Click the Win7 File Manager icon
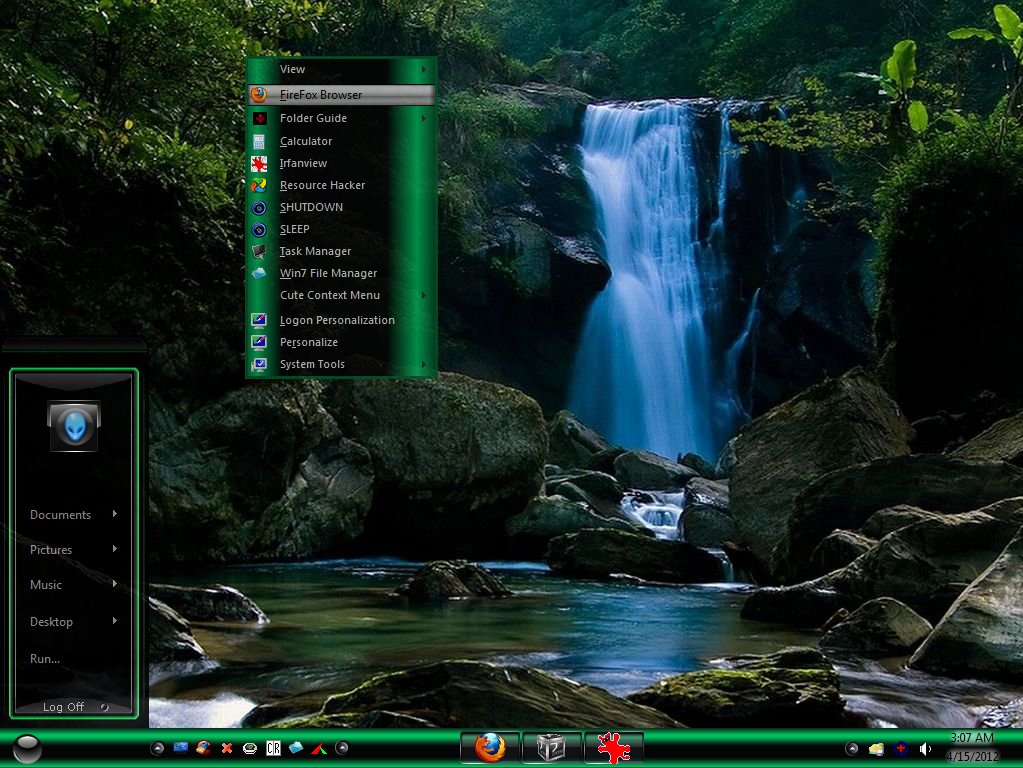 [259, 273]
